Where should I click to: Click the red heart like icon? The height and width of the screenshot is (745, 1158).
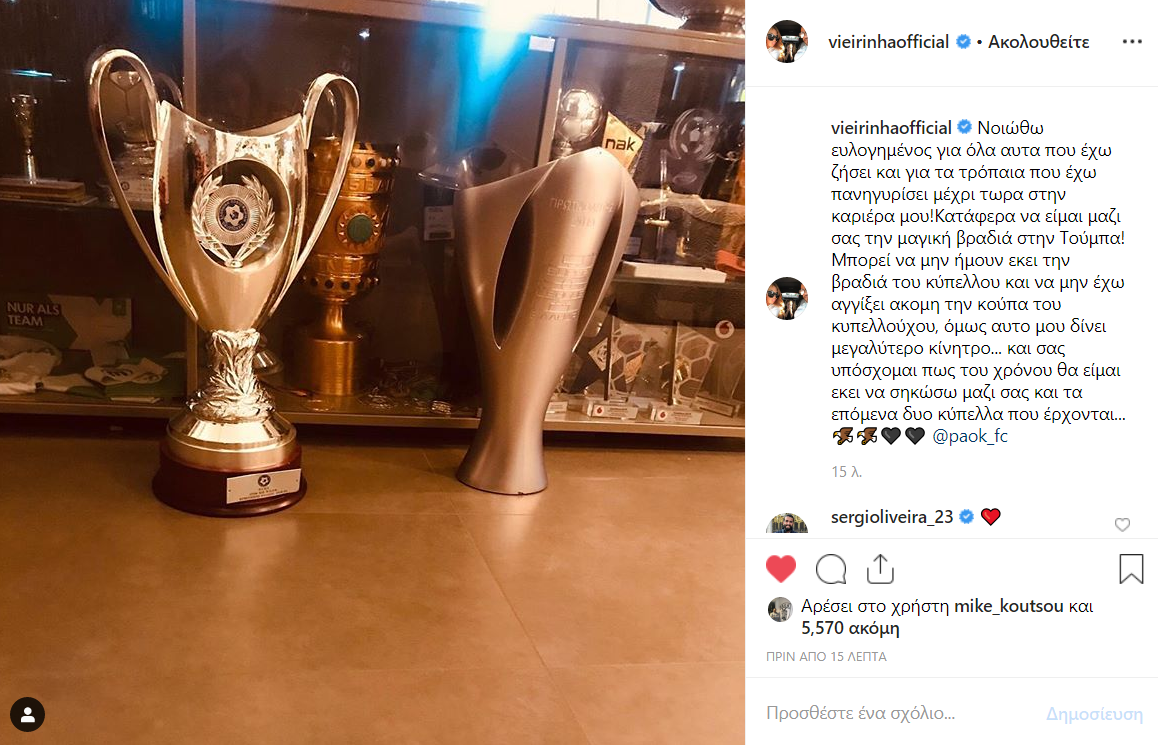[x=781, y=569]
